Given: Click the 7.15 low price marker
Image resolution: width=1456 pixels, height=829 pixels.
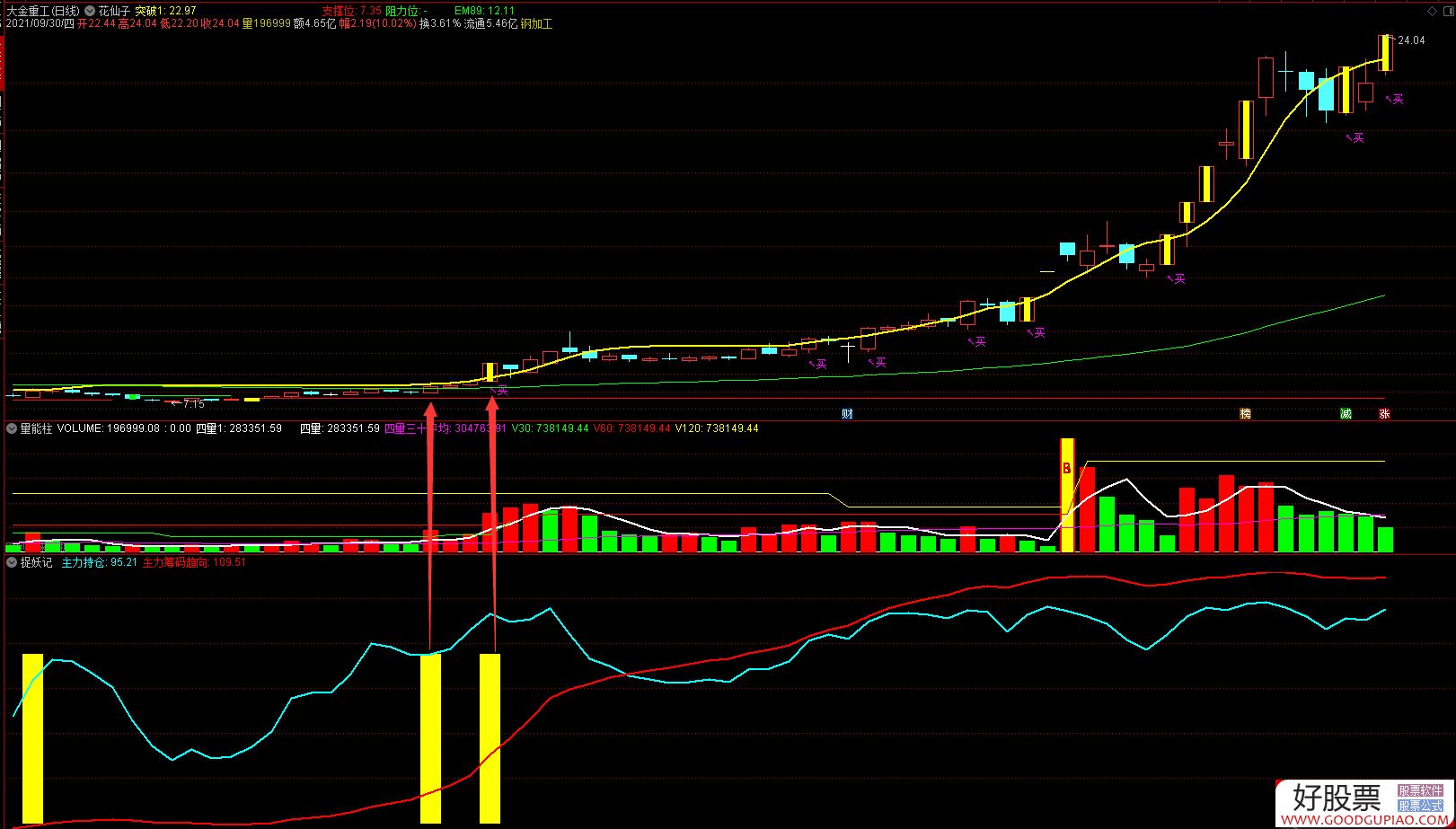Looking at the screenshot, I should (193, 404).
